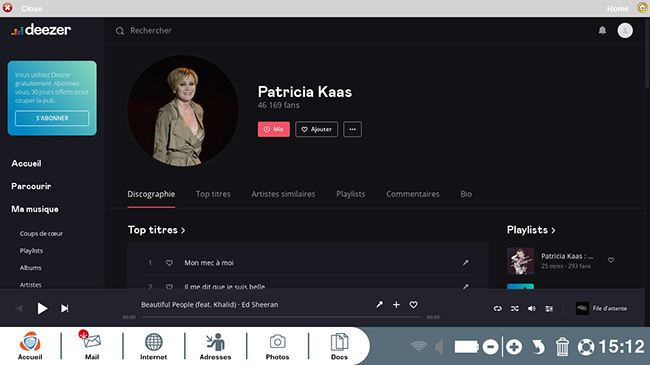Open File d'attente queue
The height and width of the screenshot is (365, 650).
click(x=609, y=308)
